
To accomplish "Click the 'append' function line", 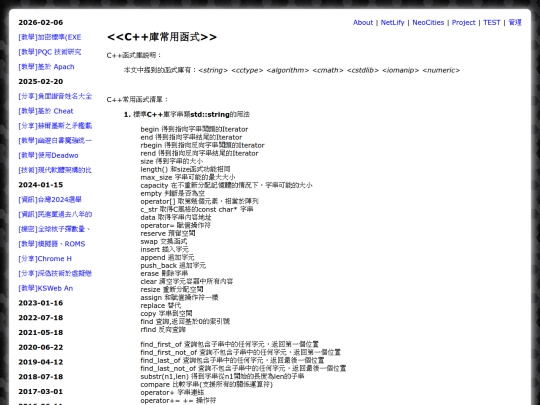I will (x=167, y=258).
